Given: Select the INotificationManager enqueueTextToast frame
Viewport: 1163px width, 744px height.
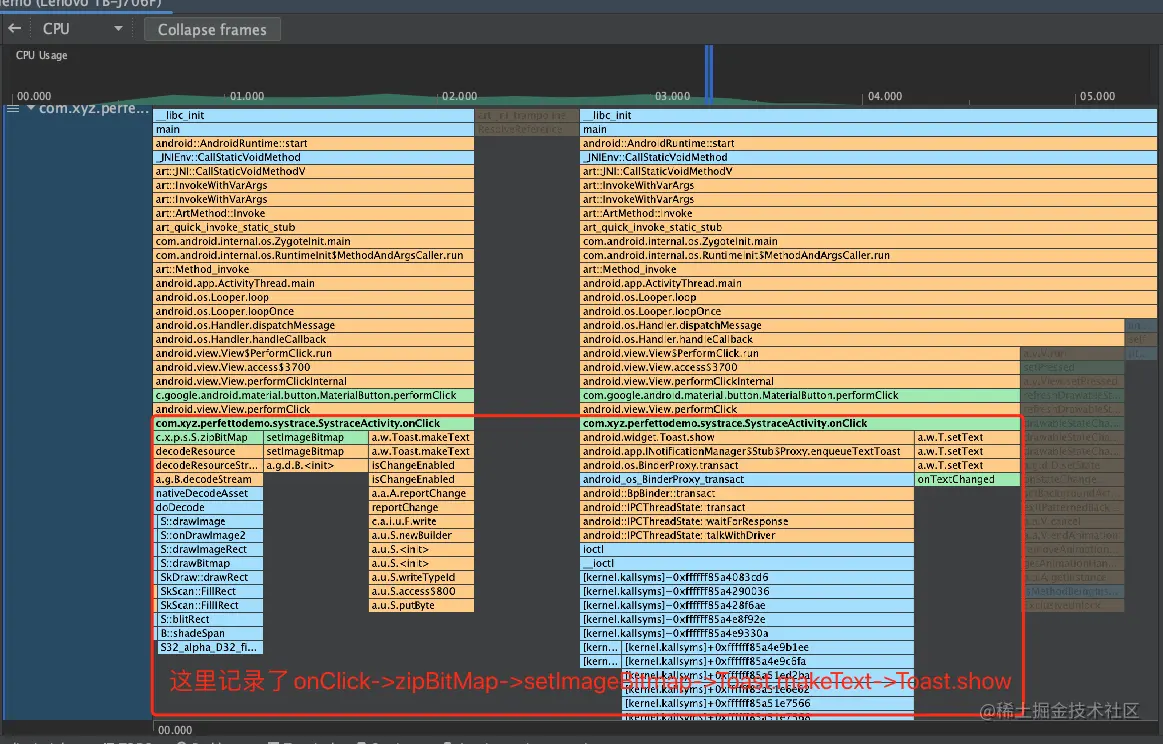Looking at the screenshot, I should coord(747,452).
